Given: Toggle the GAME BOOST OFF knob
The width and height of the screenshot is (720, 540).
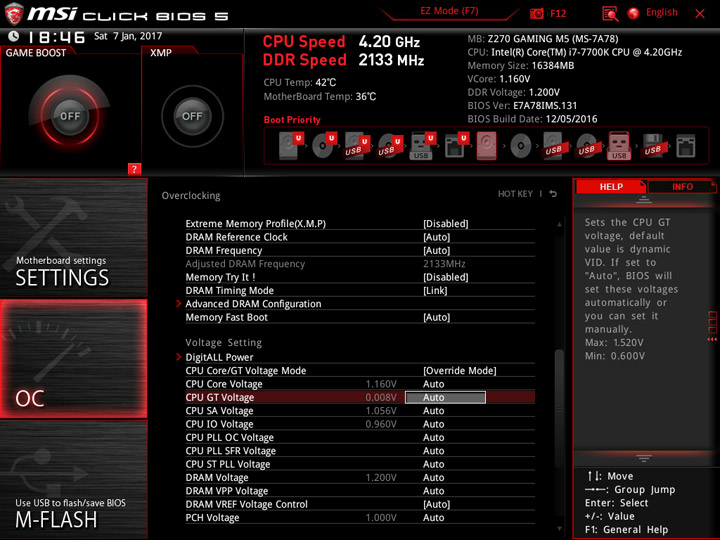Looking at the screenshot, I should 70,116.
